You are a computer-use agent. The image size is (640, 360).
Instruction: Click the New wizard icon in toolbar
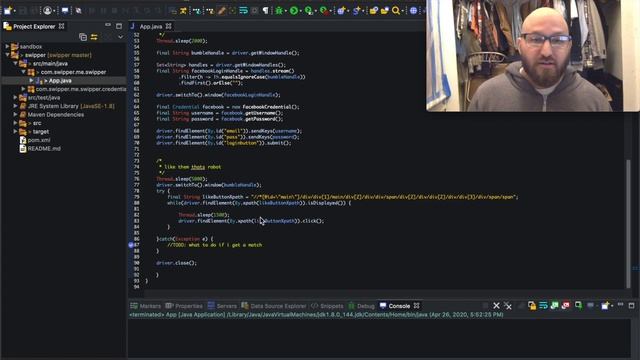tap(7, 11)
